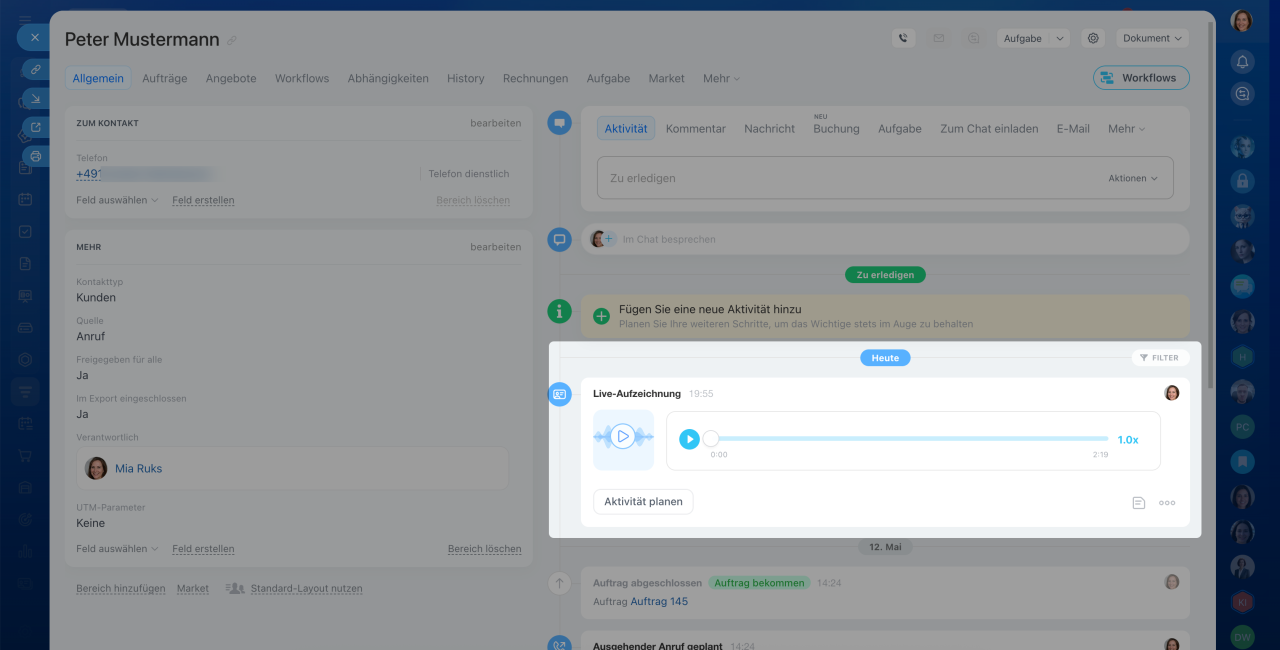Screen dimensions: 1280x650
Task: Open the Workflows button at top right
Action: pyautogui.click(x=1141, y=78)
